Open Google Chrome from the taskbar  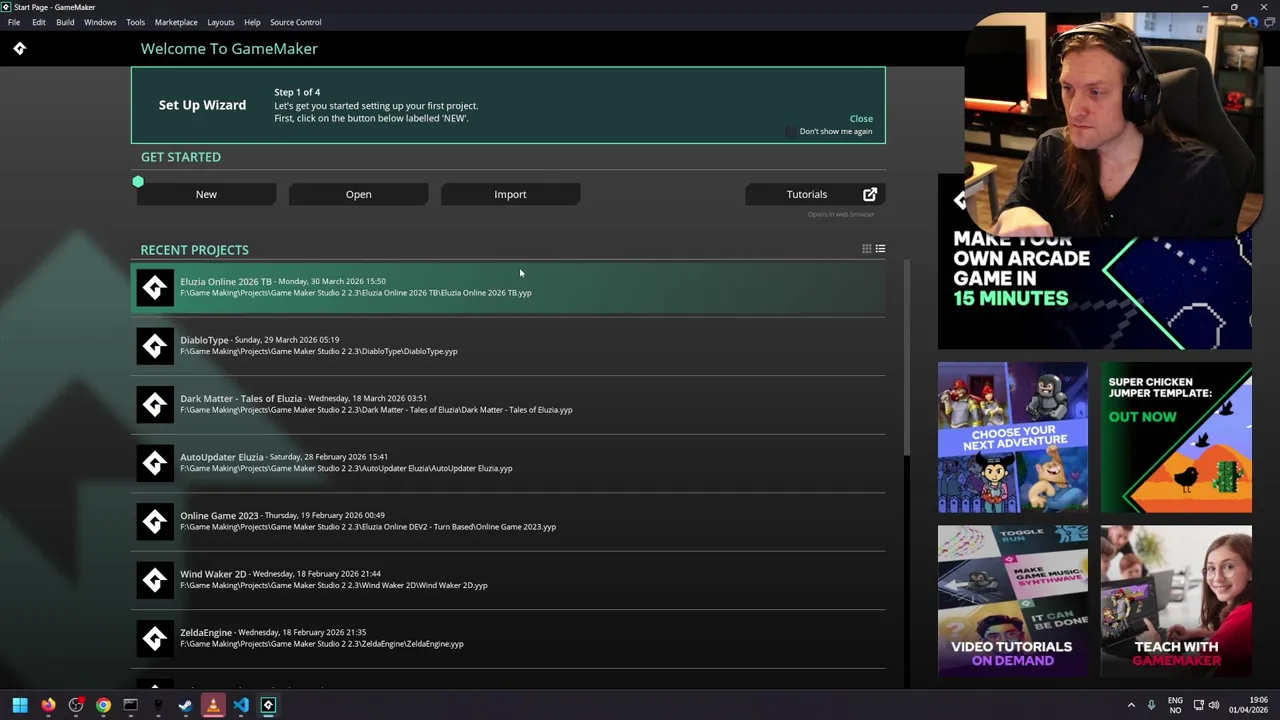[x=103, y=705]
